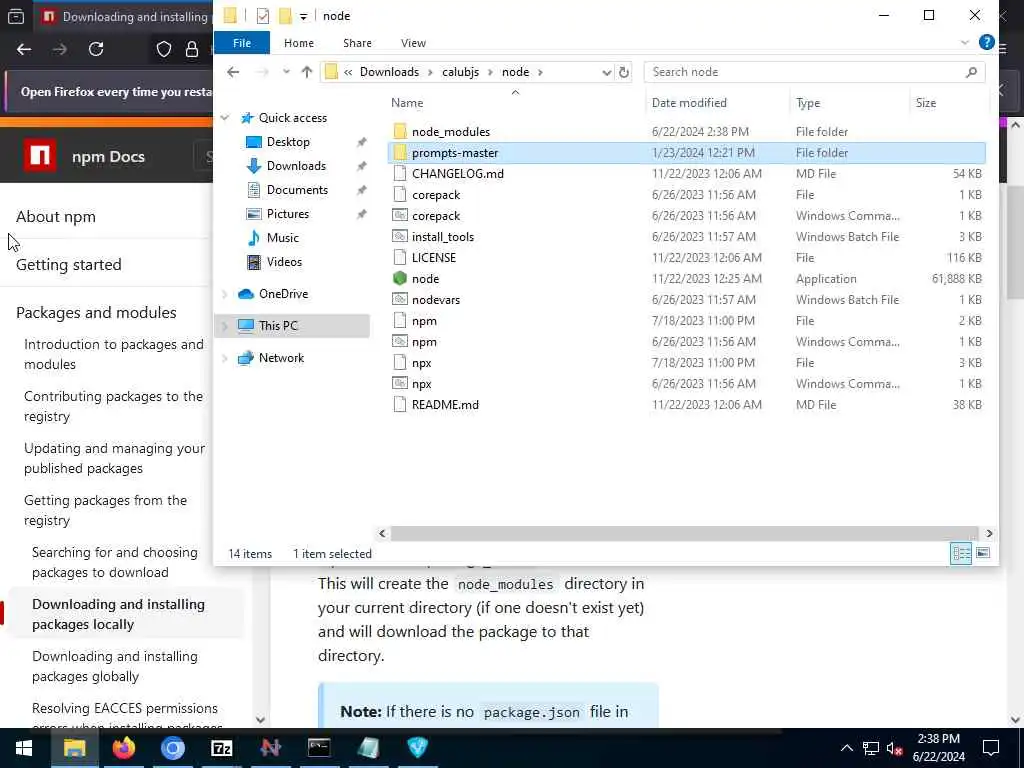This screenshot has width=1024, height=768.
Task: Click the Explorer back arrow
Action: (x=233, y=72)
